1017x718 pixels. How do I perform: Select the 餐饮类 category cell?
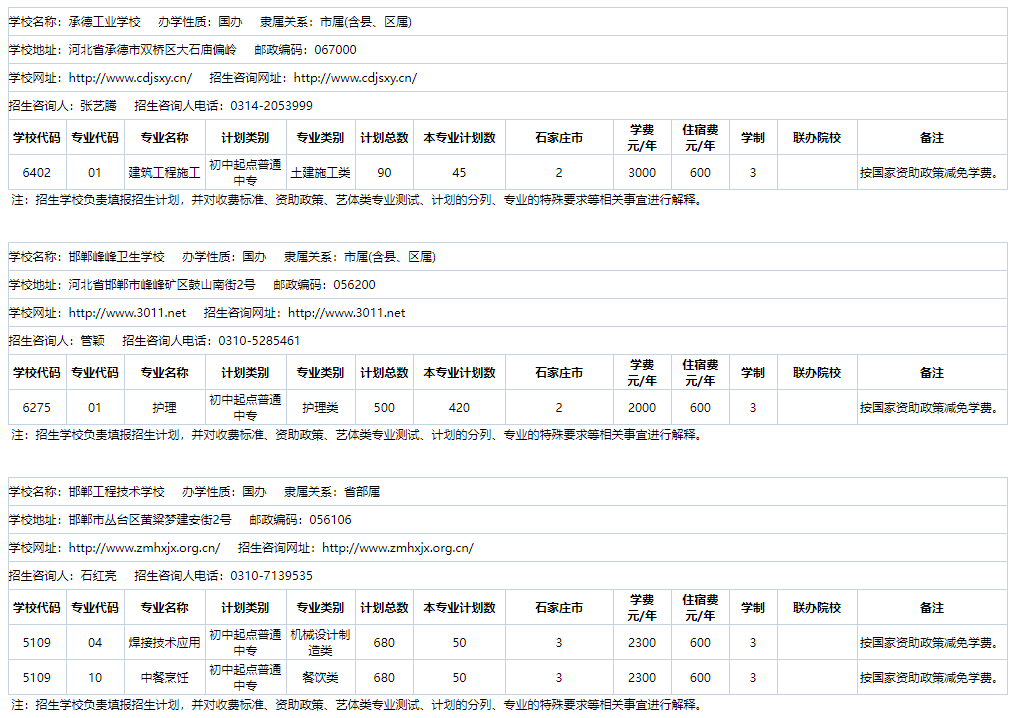(x=320, y=677)
